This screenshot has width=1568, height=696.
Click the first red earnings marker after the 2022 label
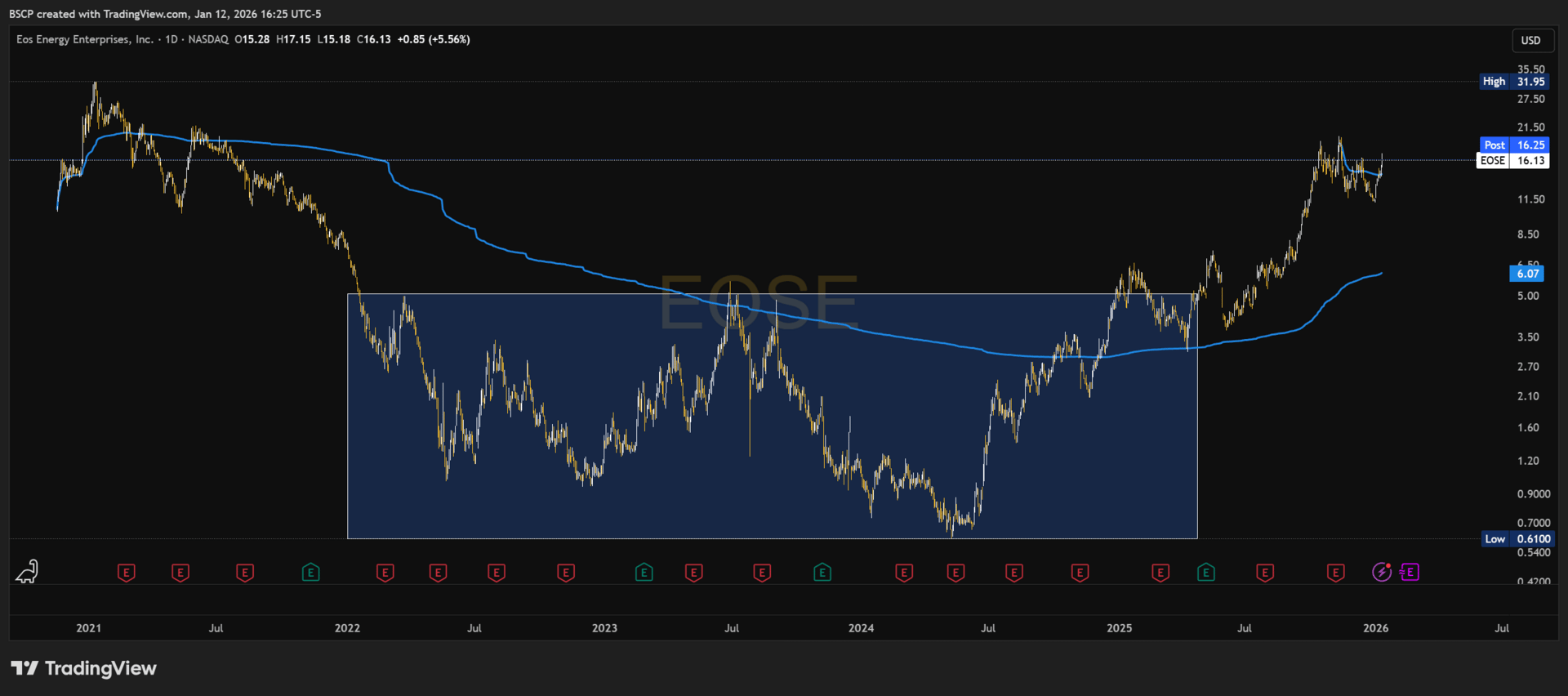click(385, 573)
